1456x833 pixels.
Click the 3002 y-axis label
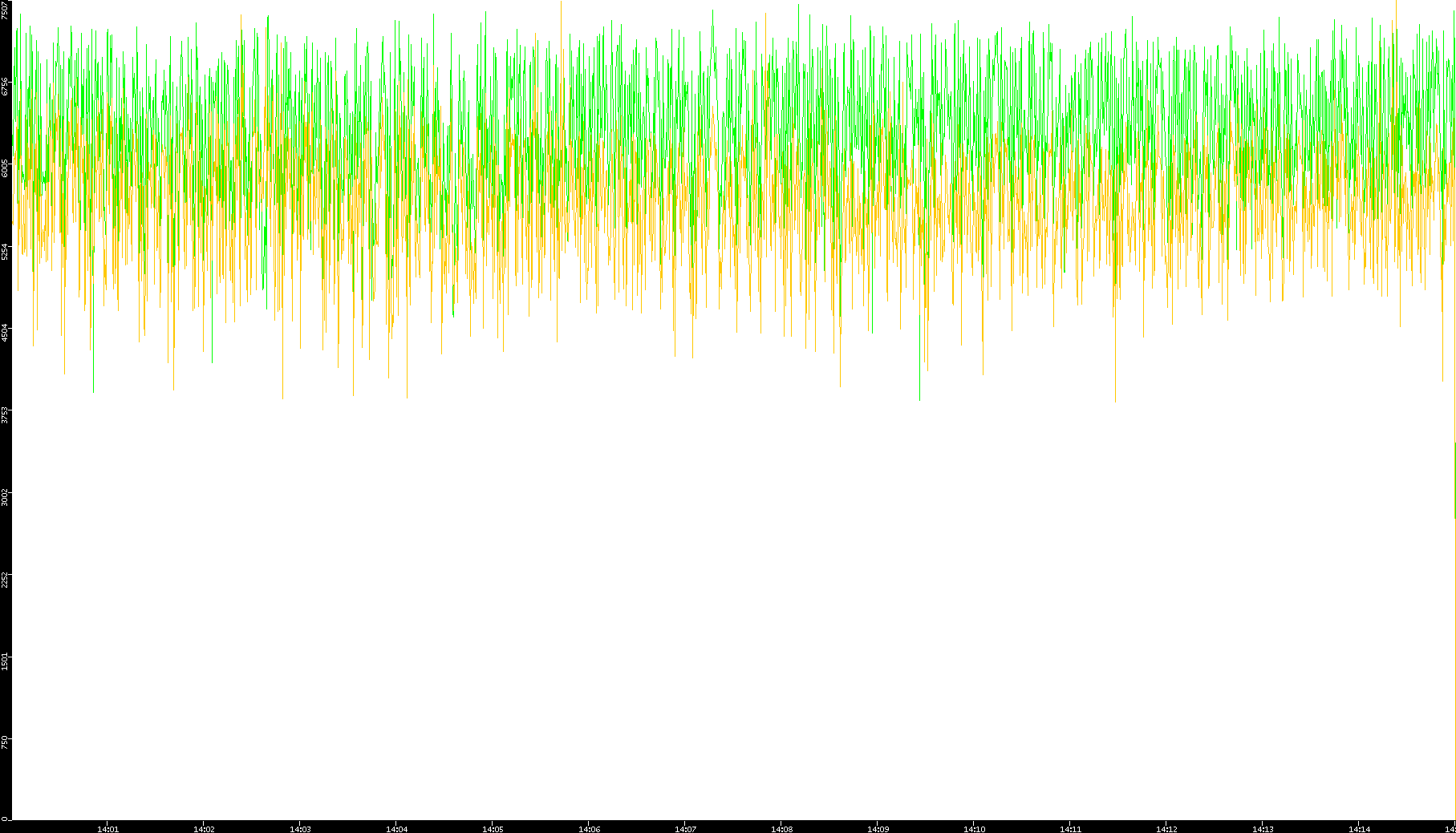coord(6,496)
